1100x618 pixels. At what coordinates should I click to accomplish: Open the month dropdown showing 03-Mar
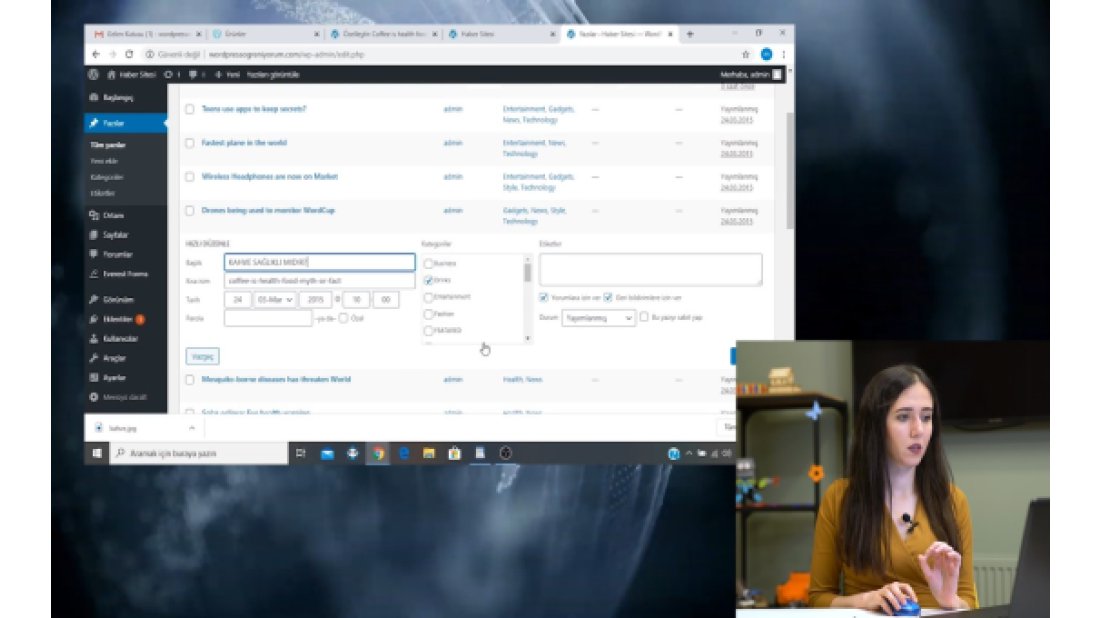[274, 299]
